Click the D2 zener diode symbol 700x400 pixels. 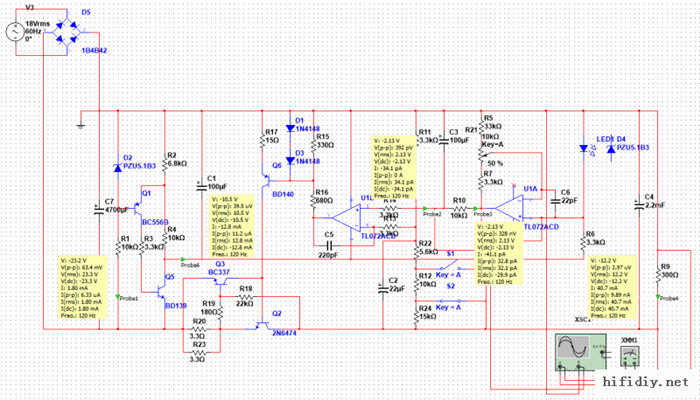click(x=118, y=168)
